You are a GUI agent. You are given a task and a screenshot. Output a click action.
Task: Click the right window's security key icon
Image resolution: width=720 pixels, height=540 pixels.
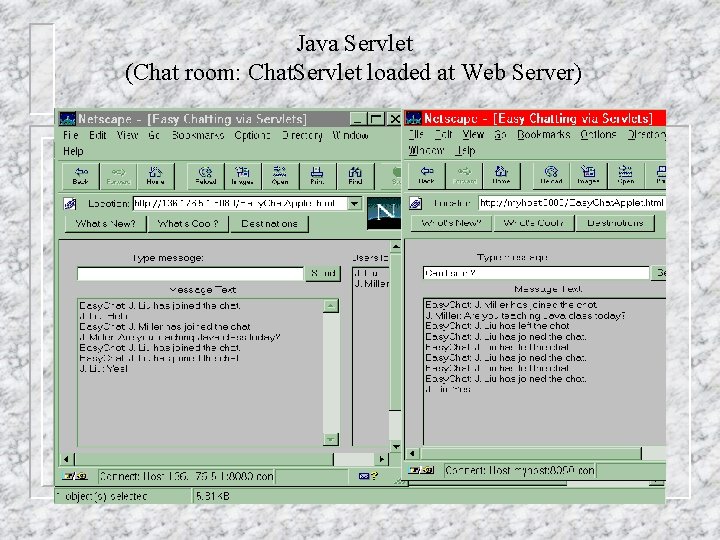click(x=421, y=470)
